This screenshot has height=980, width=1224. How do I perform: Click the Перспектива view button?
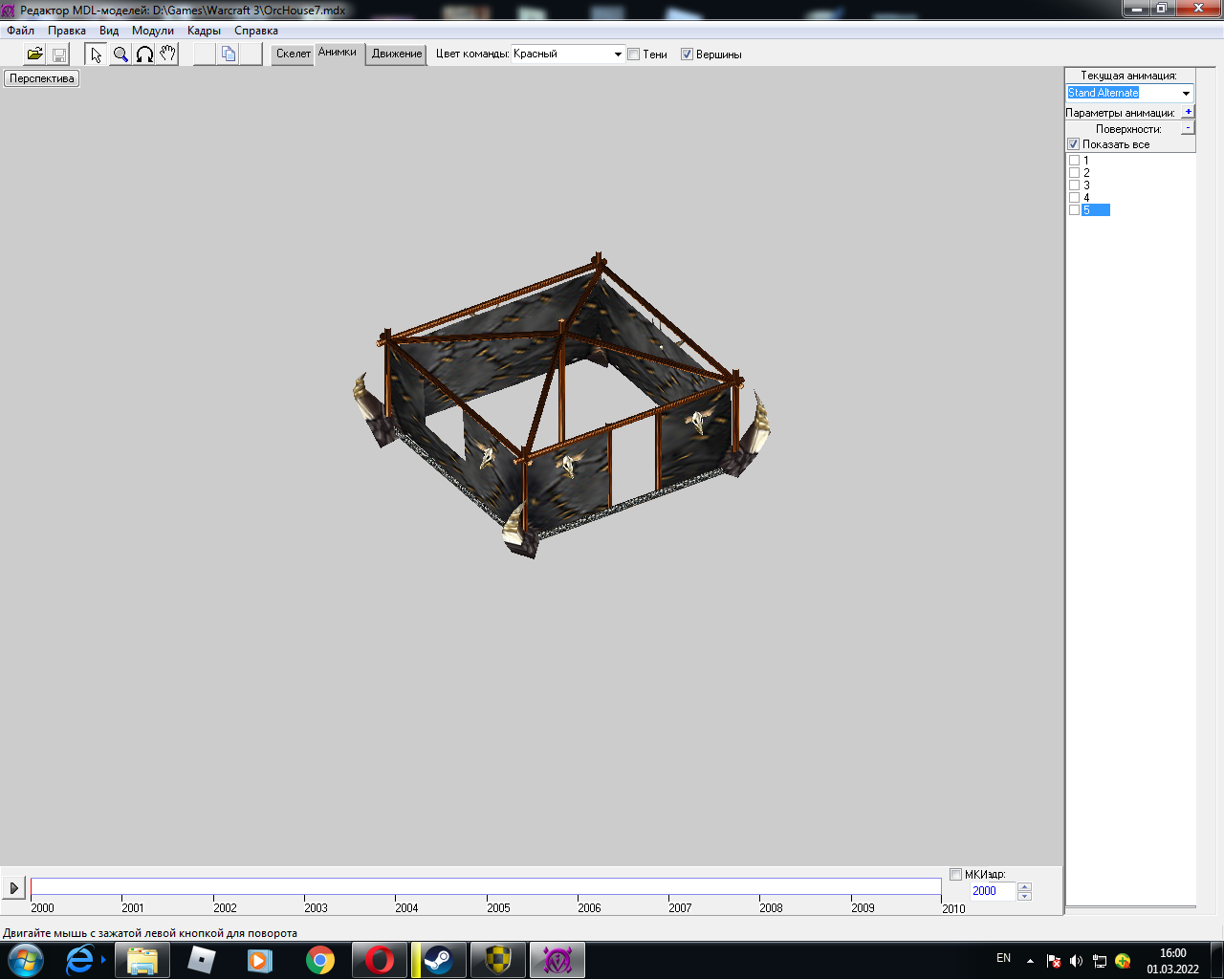coord(42,78)
